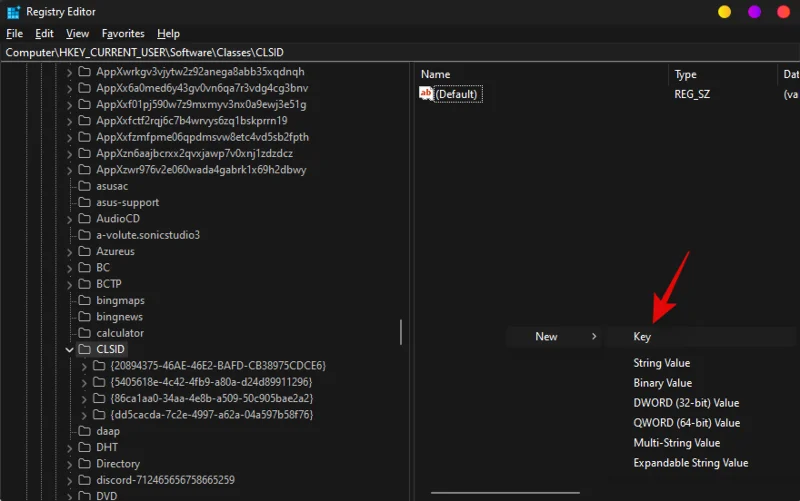Viewport: 800px width, 501px height.
Task: Click the (Default) string value icon
Action: click(427, 94)
